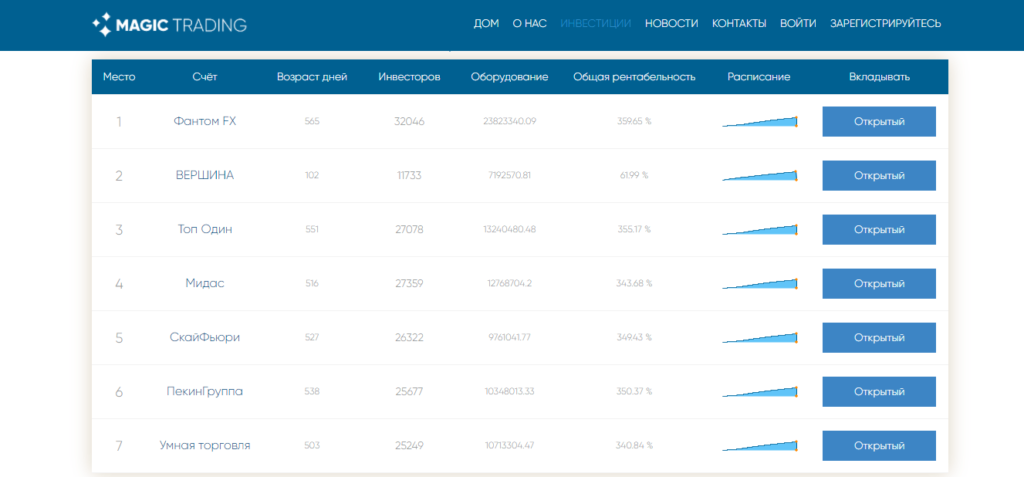
Task: Click the Мидас growth chart thumbnail
Action: point(759,284)
